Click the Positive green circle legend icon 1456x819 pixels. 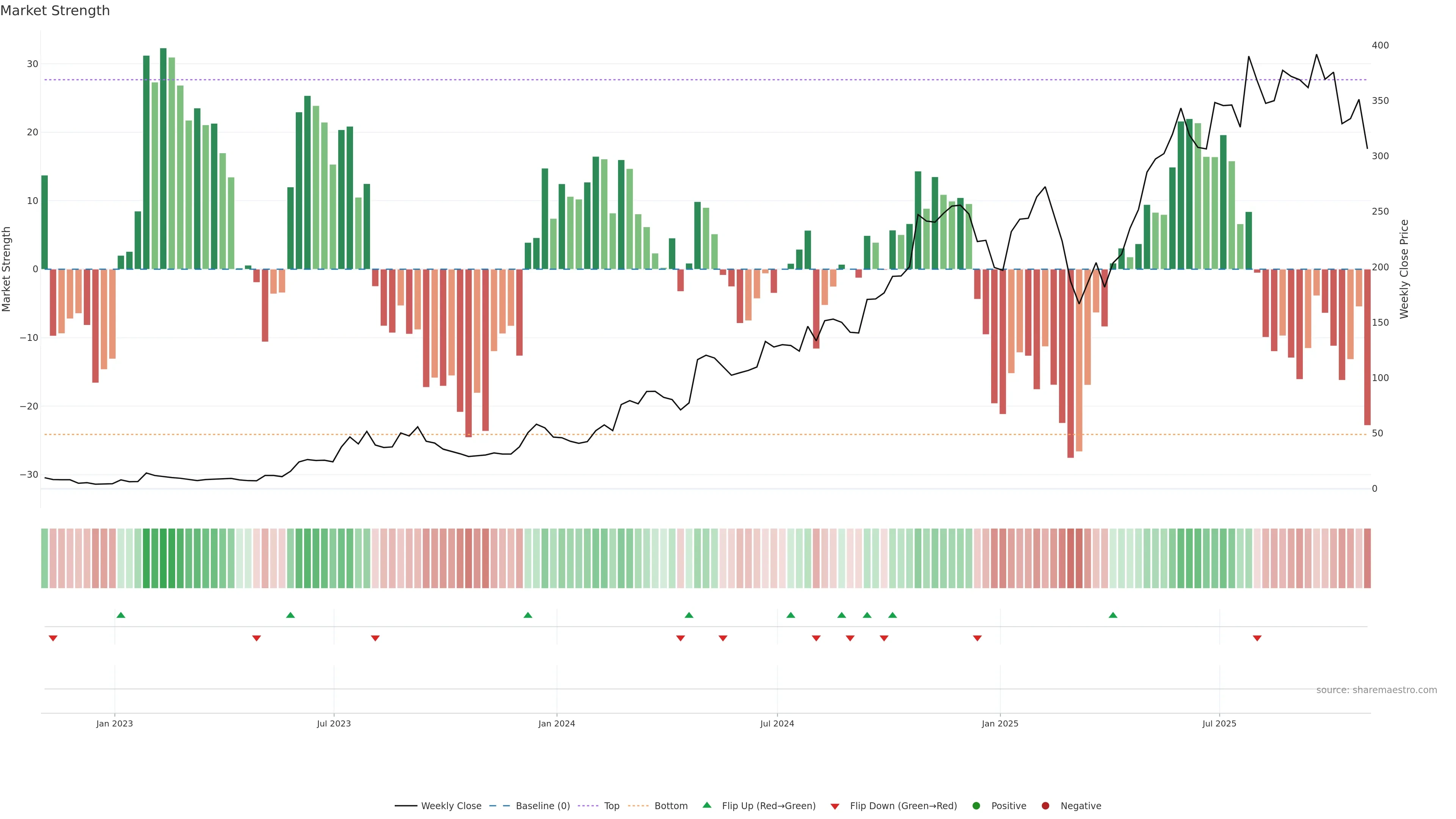click(x=976, y=806)
